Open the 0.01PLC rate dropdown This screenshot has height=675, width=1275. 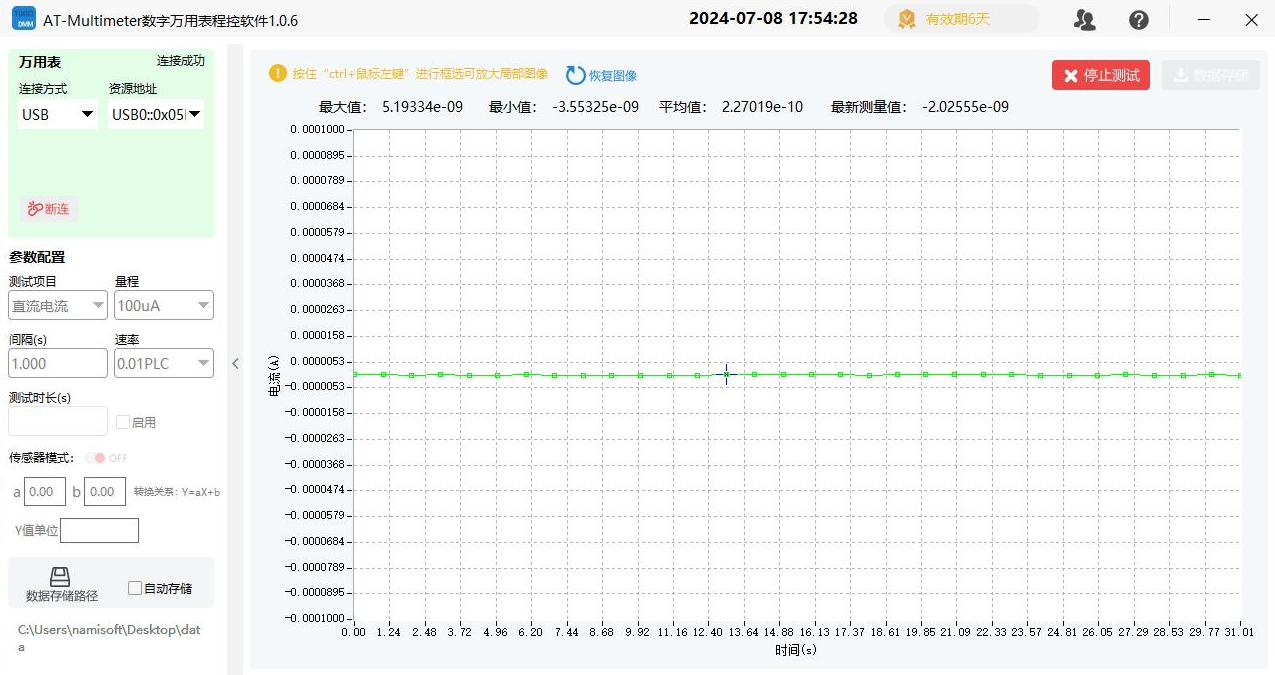164,364
